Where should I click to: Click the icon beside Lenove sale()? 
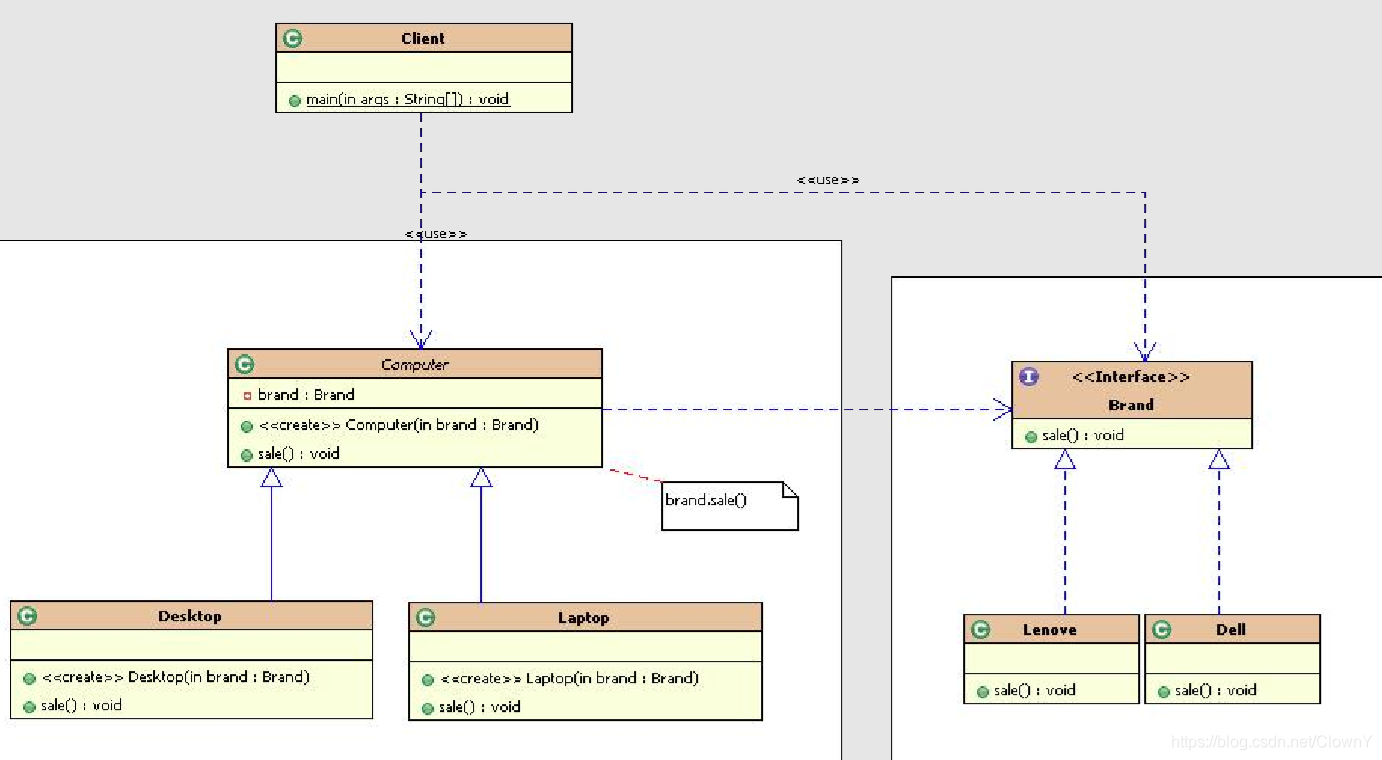pyautogui.click(x=983, y=692)
